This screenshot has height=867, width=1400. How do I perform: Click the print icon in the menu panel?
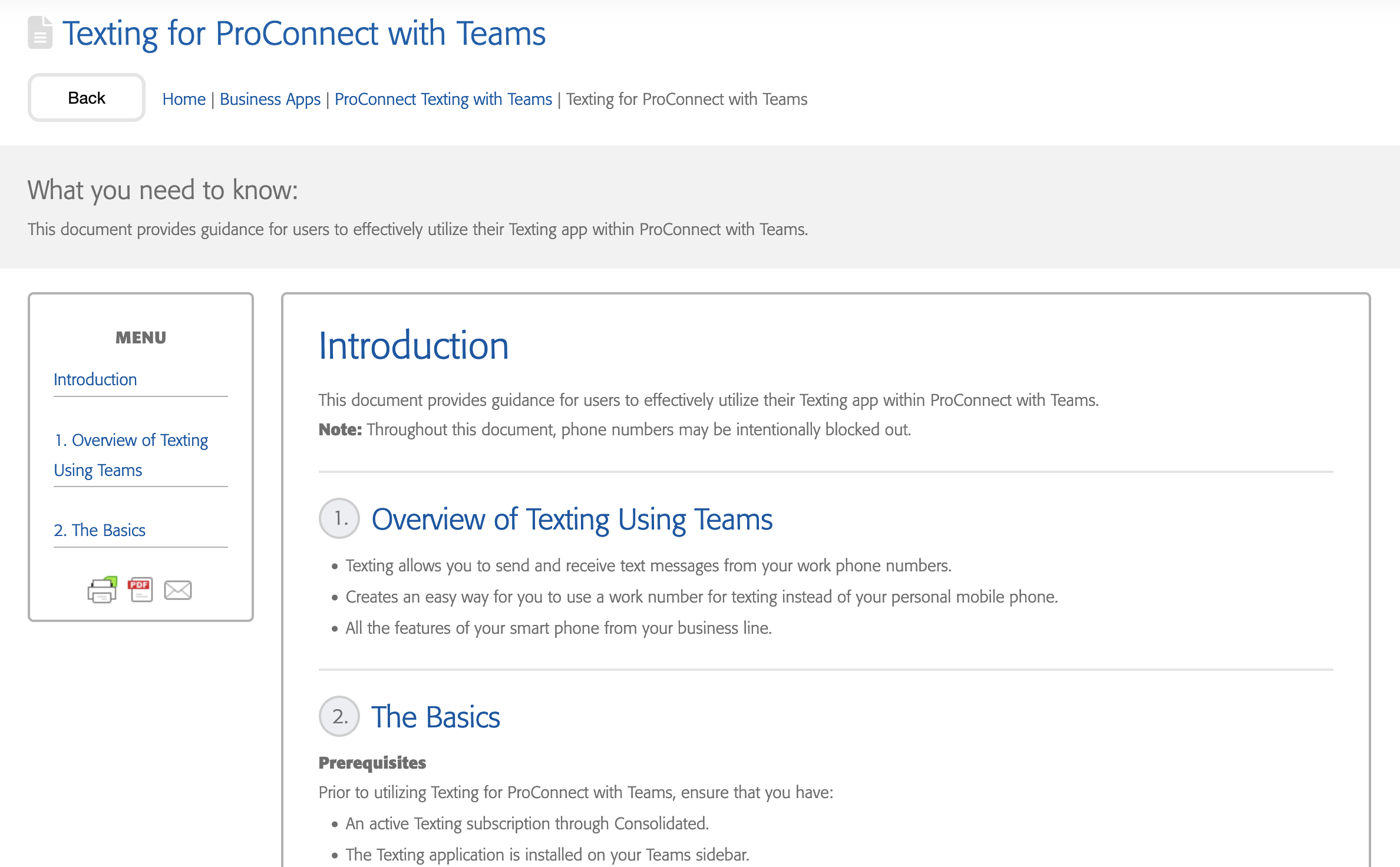[103, 590]
